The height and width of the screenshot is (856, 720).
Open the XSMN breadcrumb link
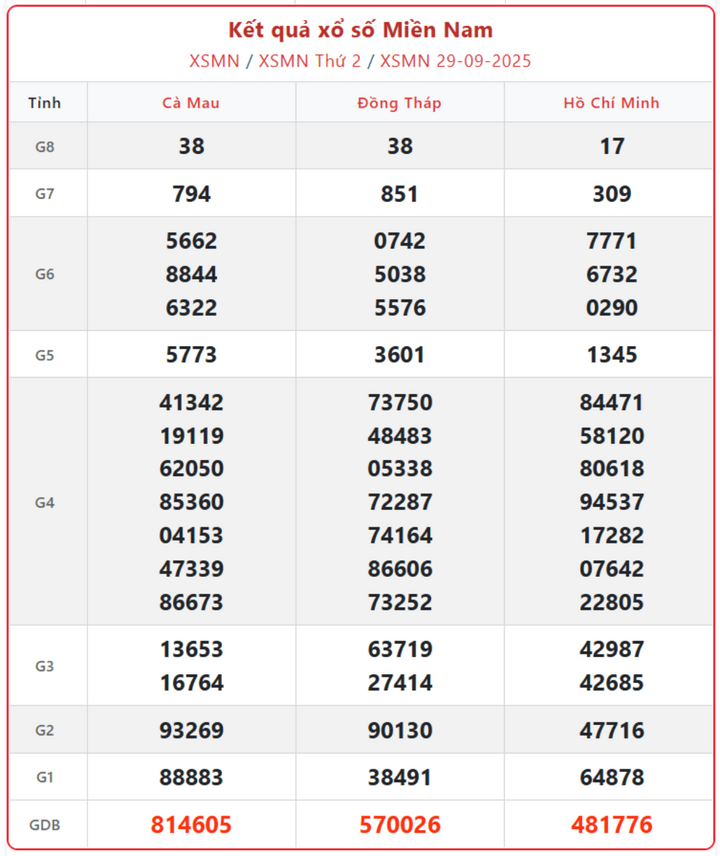coord(214,61)
